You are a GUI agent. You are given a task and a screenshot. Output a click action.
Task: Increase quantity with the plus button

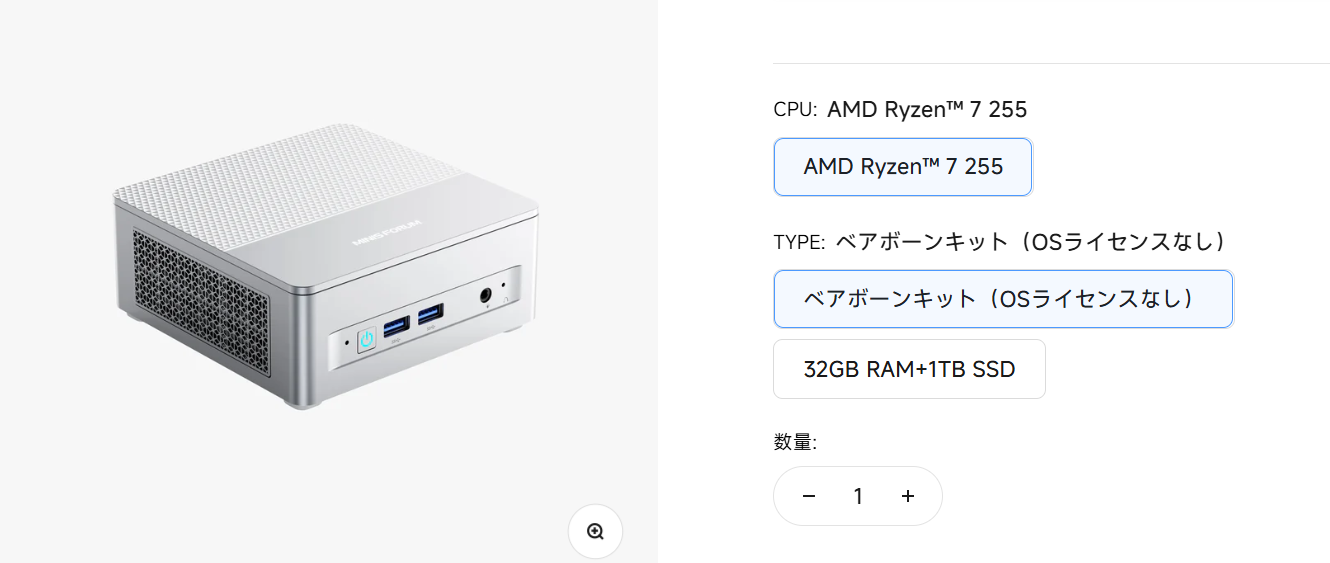(908, 496)
